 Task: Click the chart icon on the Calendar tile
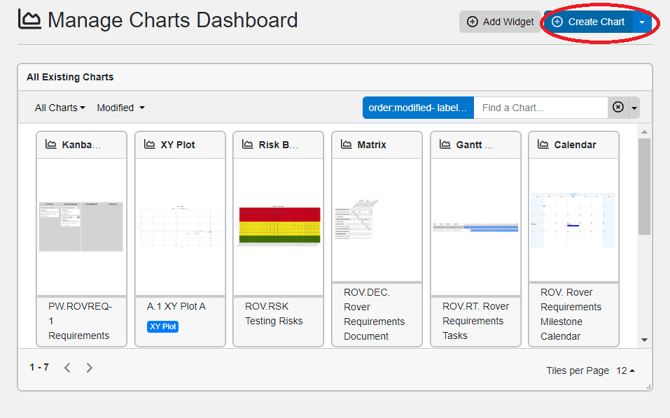pos(543,144)
